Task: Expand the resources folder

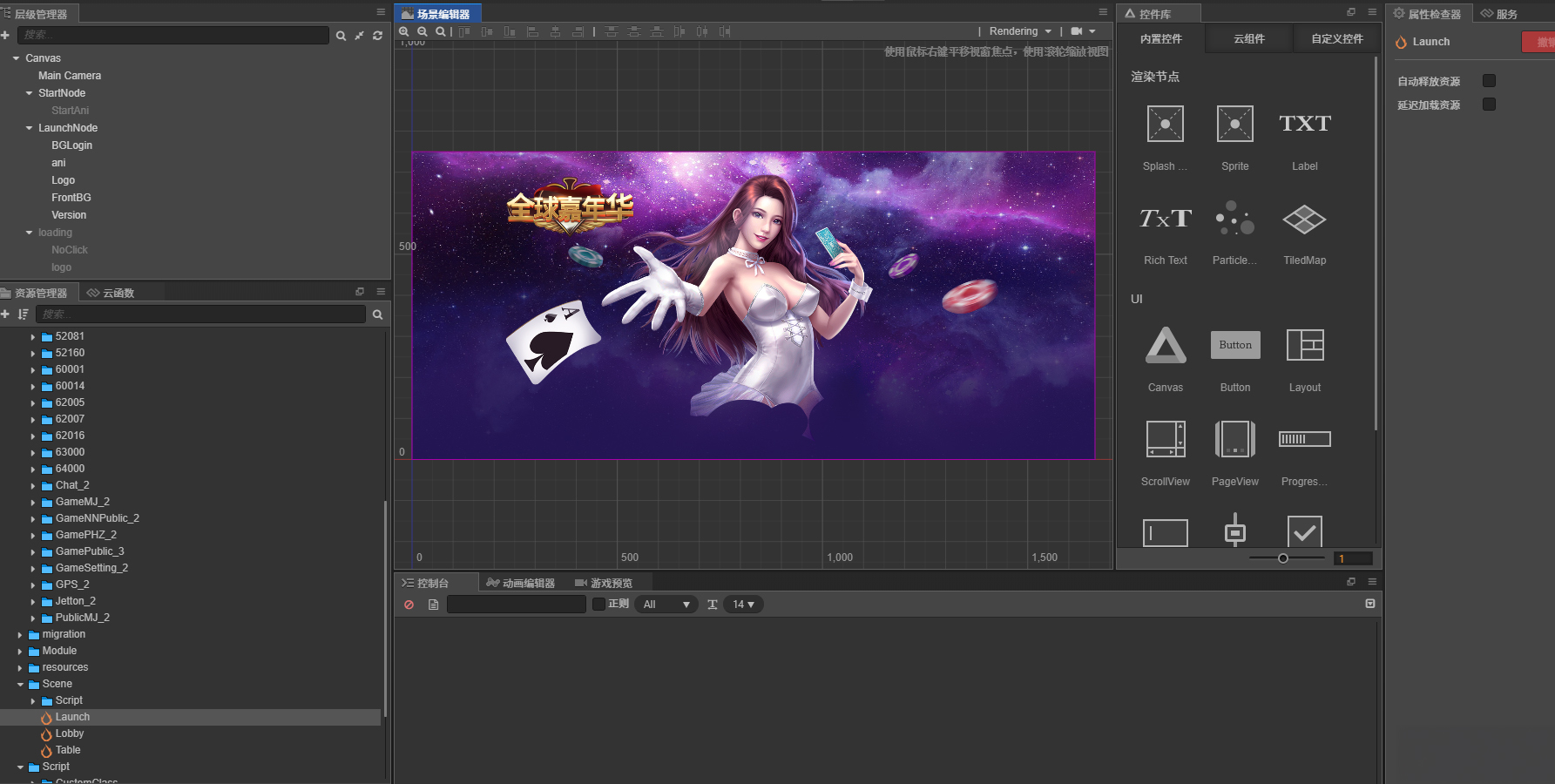Action: (20, 668)
